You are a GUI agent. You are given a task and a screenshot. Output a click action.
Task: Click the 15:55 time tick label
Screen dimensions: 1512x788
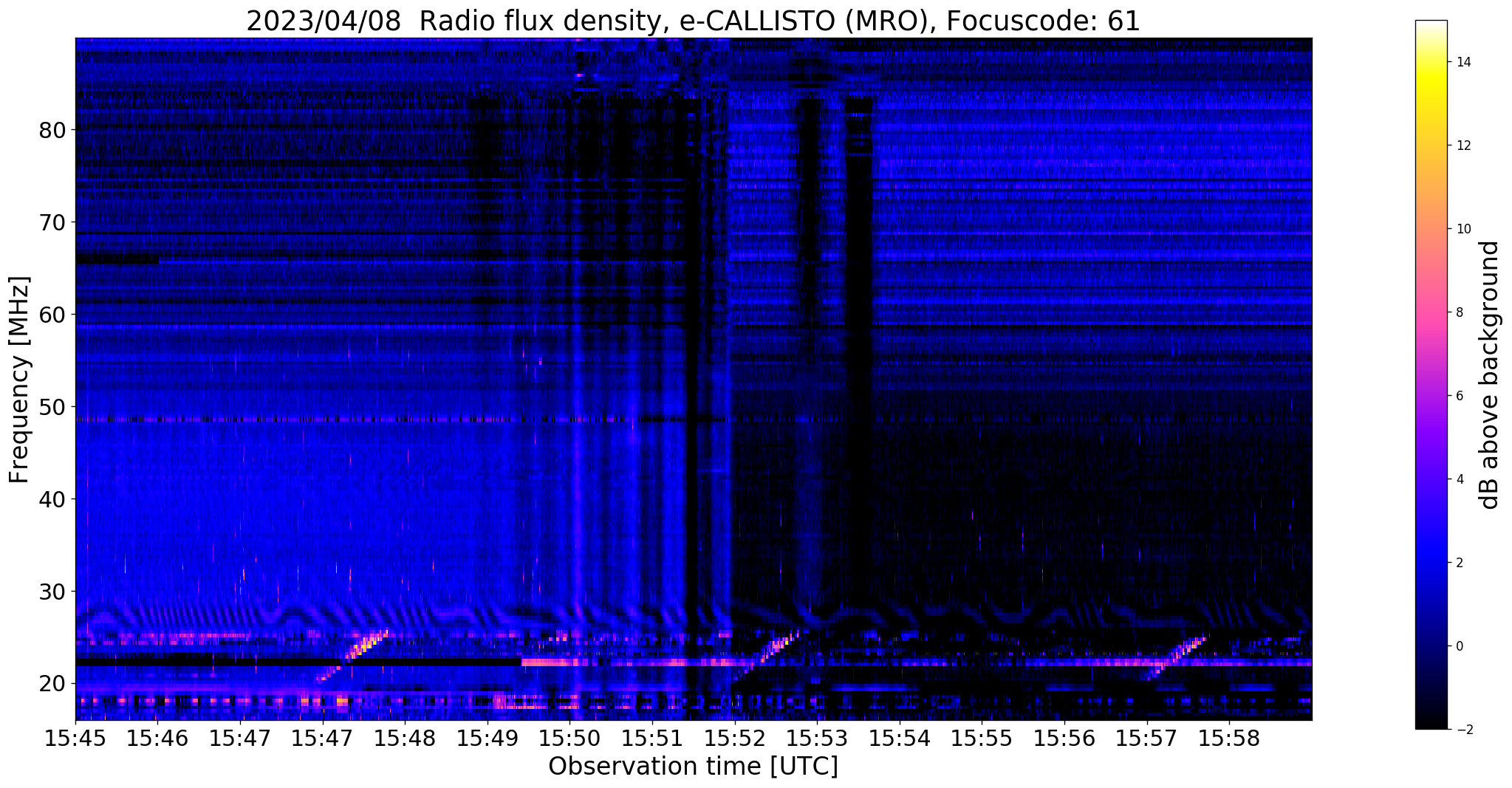(982, 738)
